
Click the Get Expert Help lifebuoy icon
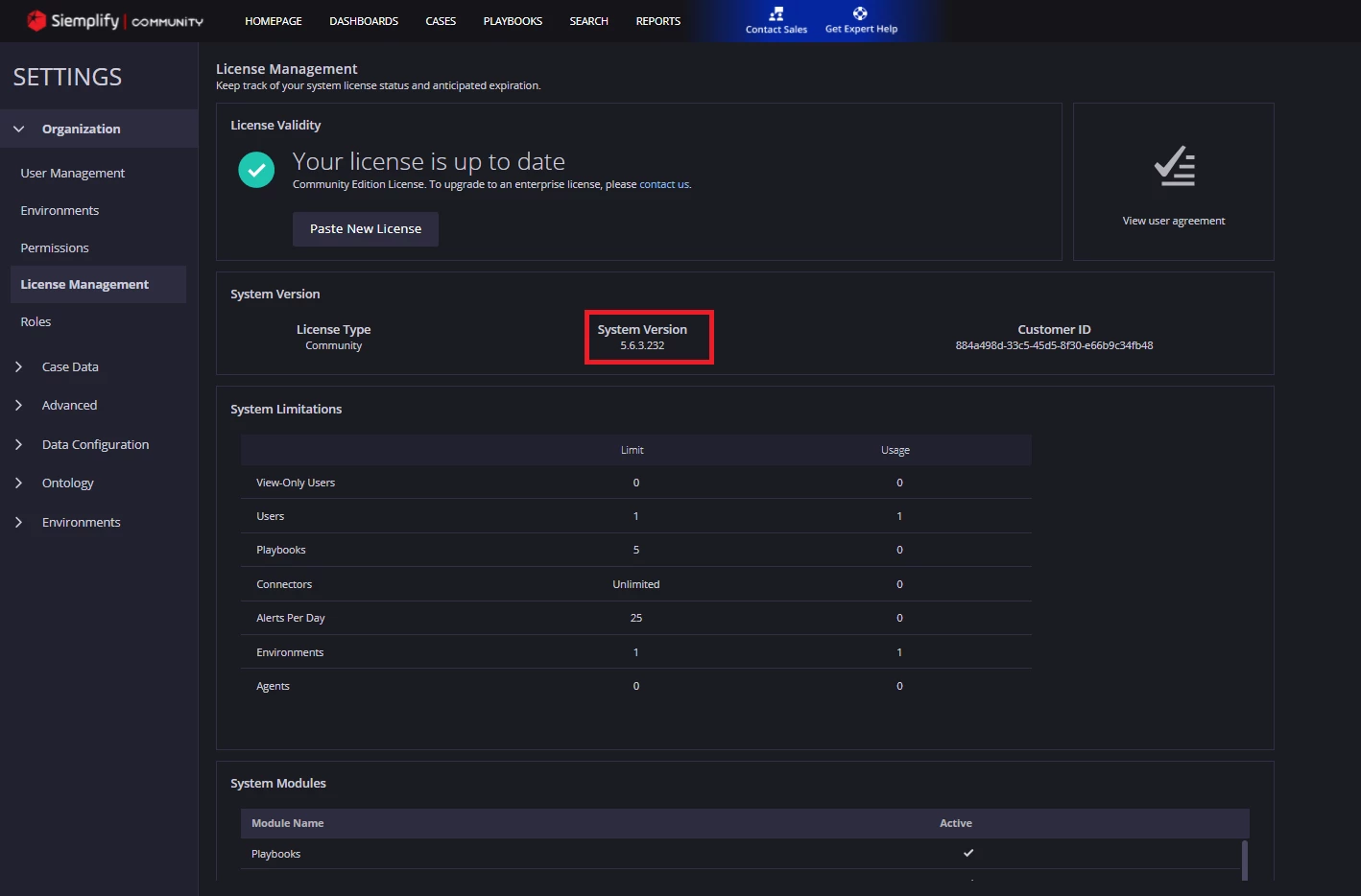pos(860,13)
